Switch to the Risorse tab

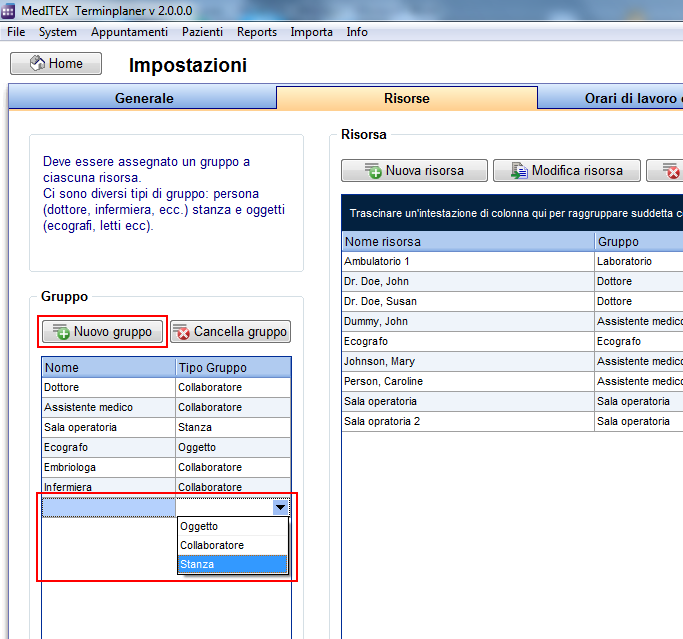[x=407, y=98]
